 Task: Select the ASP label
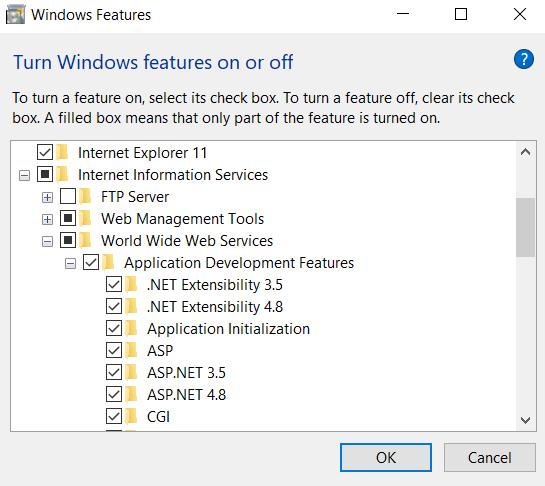coord(160,351)
